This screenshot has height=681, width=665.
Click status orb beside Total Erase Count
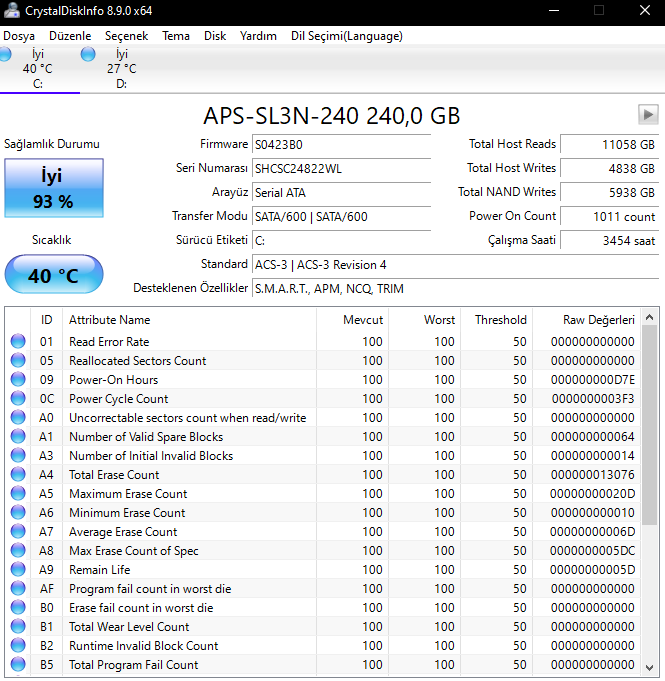tap(18, 475)
